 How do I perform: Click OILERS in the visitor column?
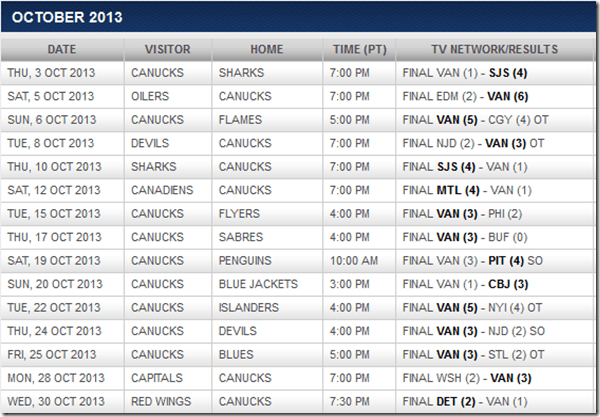tap(152, 96)
